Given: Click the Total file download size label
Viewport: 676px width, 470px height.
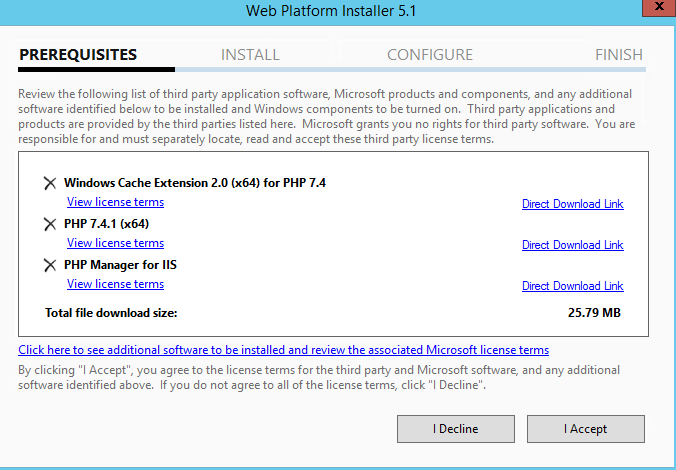Looking at the screenshot, I should pos(111,313).
